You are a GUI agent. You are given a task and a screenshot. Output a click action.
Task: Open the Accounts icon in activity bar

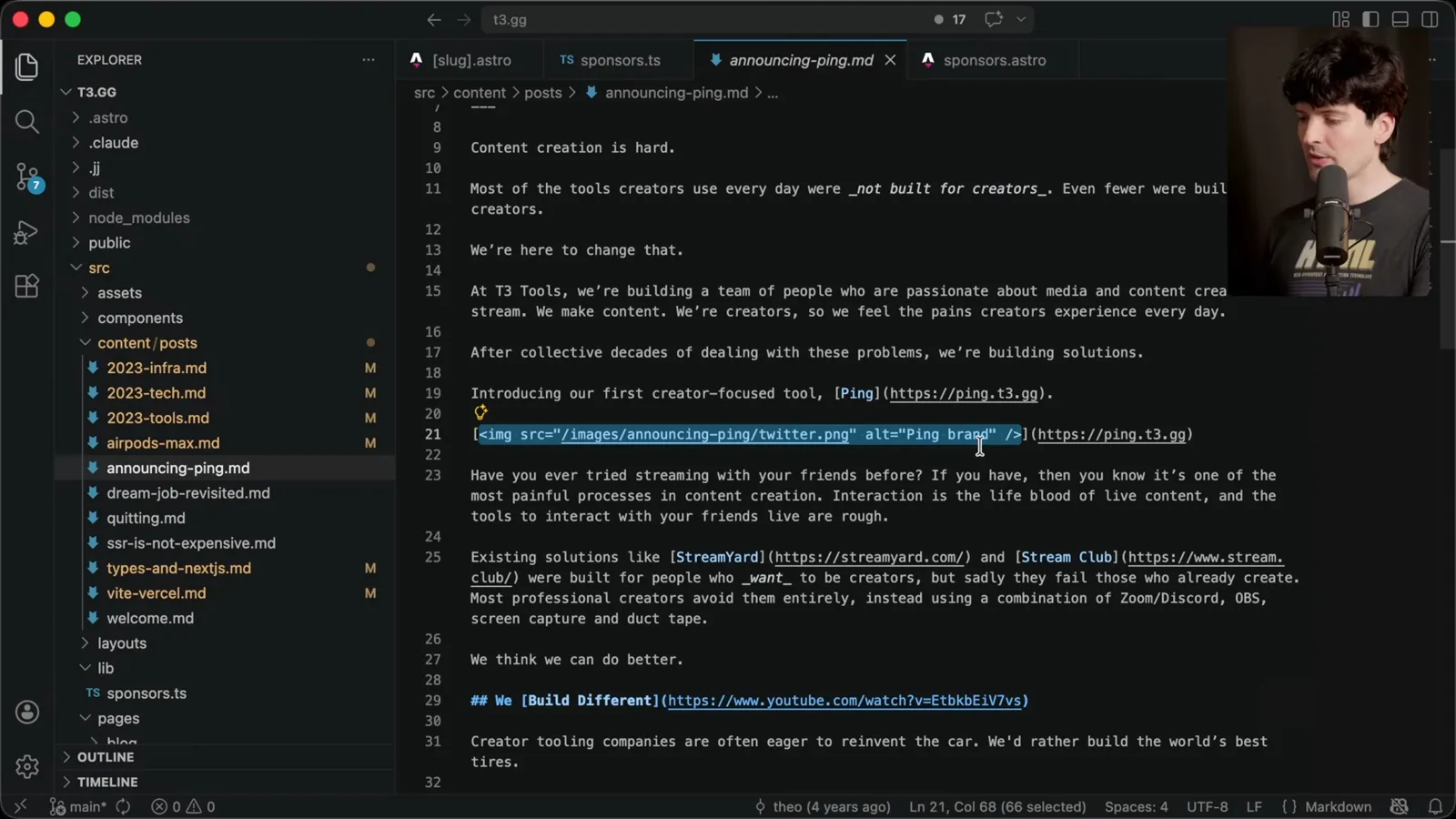click(x=27, y=712)
